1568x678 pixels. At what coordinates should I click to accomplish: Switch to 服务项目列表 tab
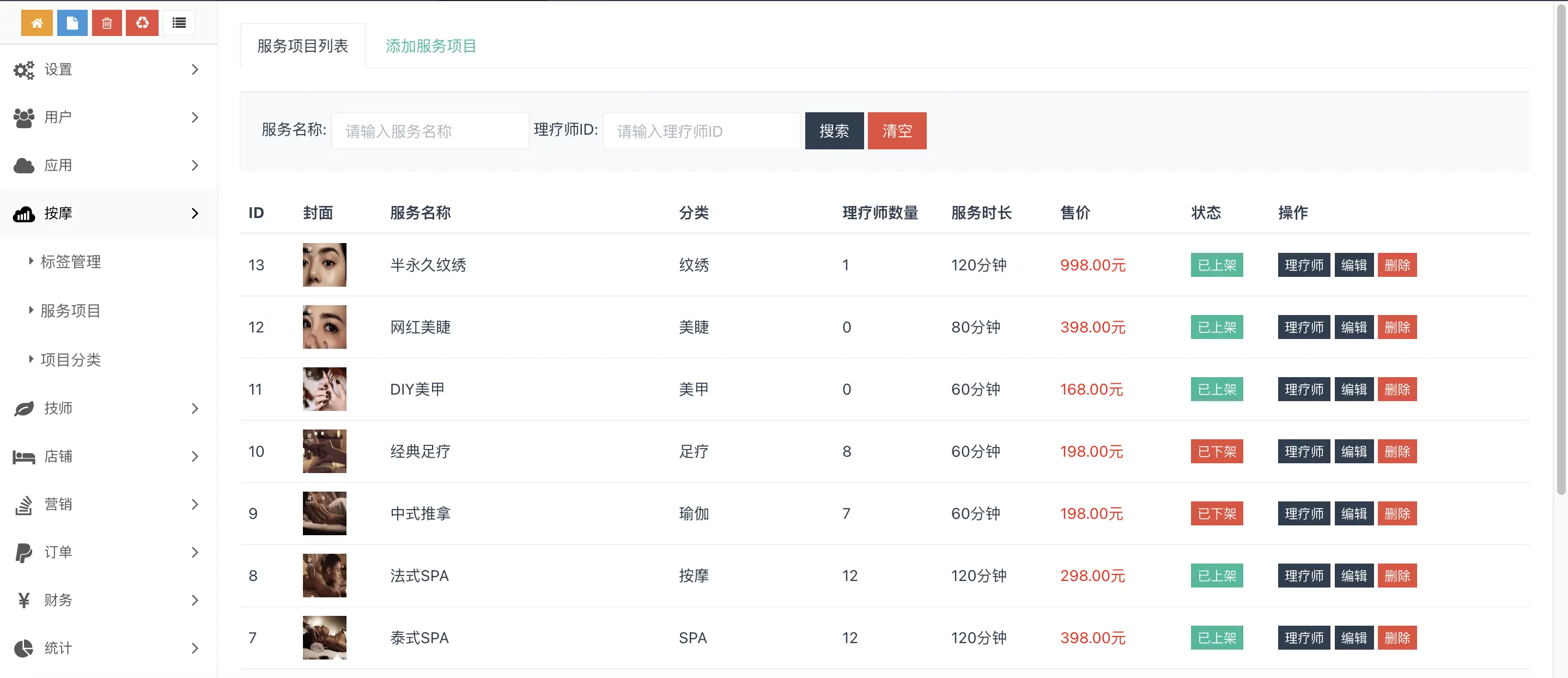[x=302, y=46]
